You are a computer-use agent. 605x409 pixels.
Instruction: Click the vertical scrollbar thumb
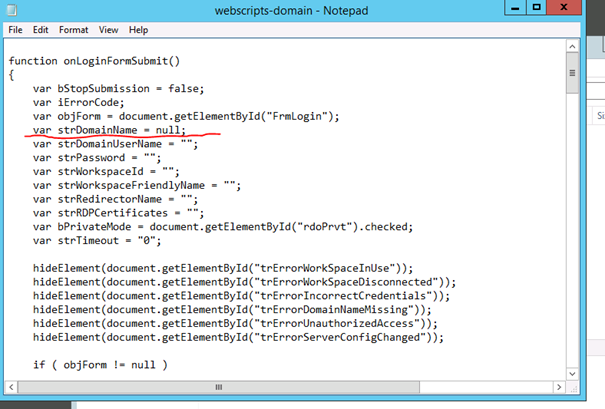click(572, 73)
